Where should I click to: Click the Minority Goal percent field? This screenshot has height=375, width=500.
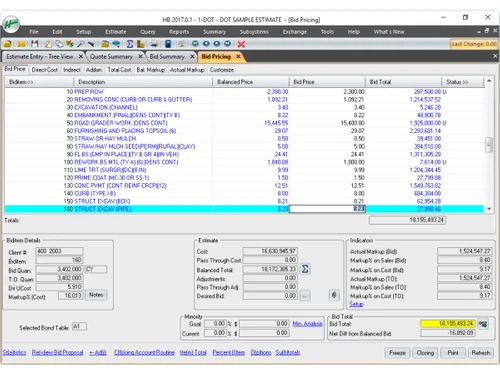[x=215, y=324]
